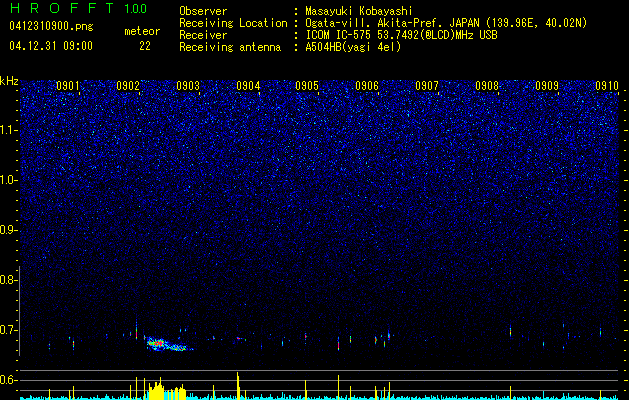Image resolution: width=629 pixels, height=400 pixels.
Task: Click the Receiver label
Action: coord(203,35)
